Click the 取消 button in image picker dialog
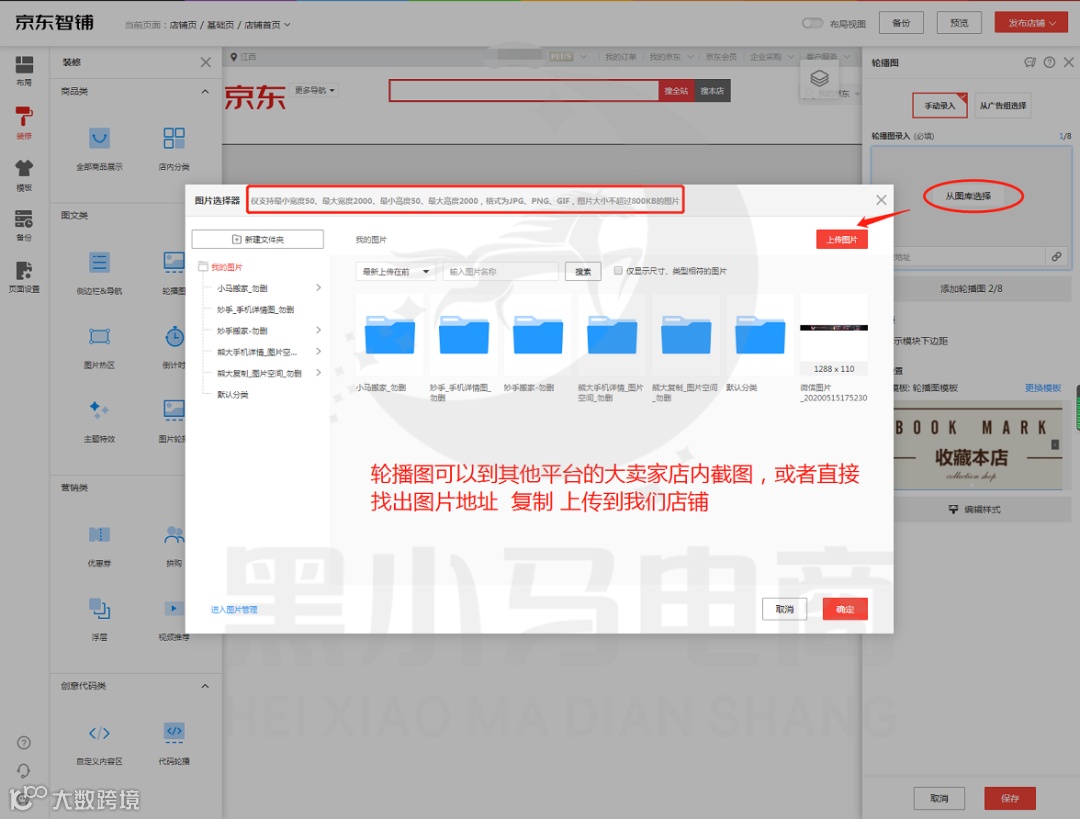The image size is (1080, 819). point(785,609)
